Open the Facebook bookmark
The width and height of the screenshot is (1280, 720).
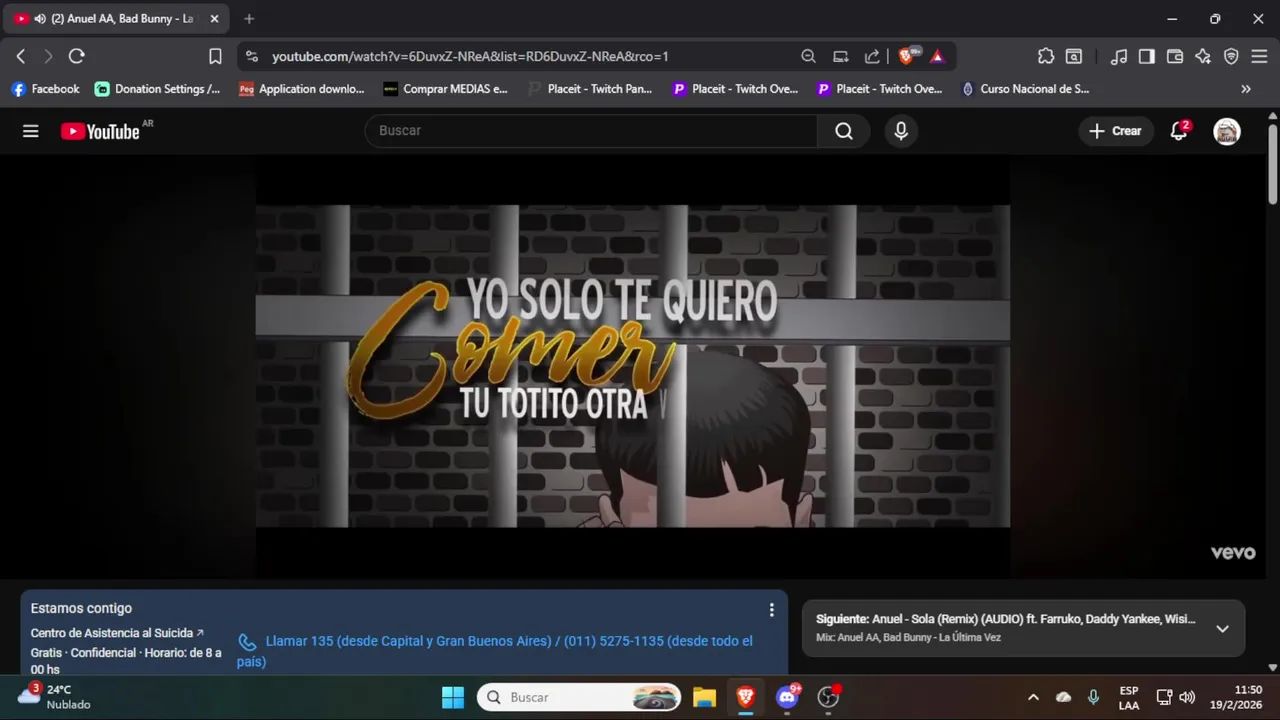tap(45, 89)
